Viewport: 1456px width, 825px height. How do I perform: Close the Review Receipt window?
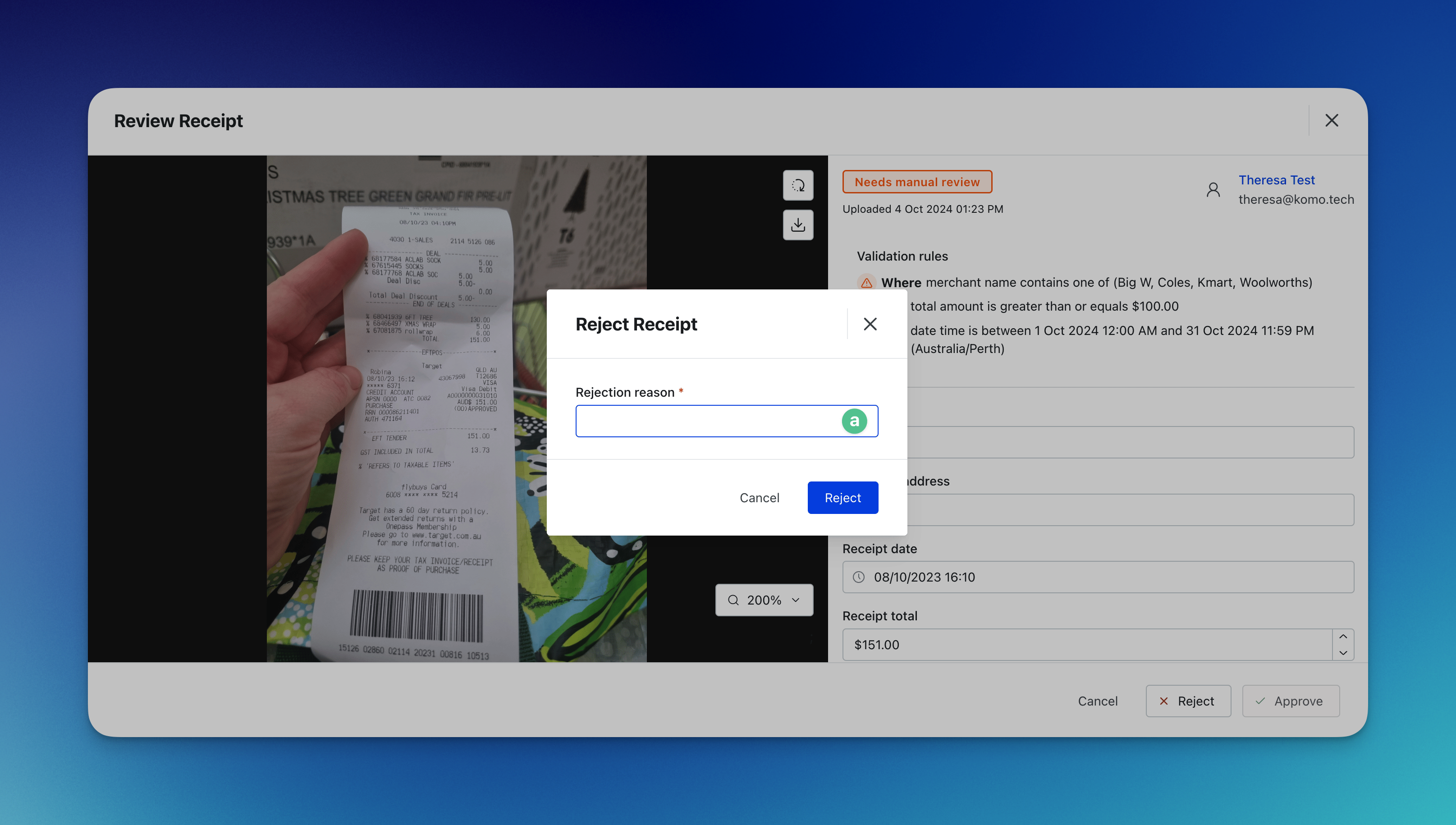tap(1332, 120)
